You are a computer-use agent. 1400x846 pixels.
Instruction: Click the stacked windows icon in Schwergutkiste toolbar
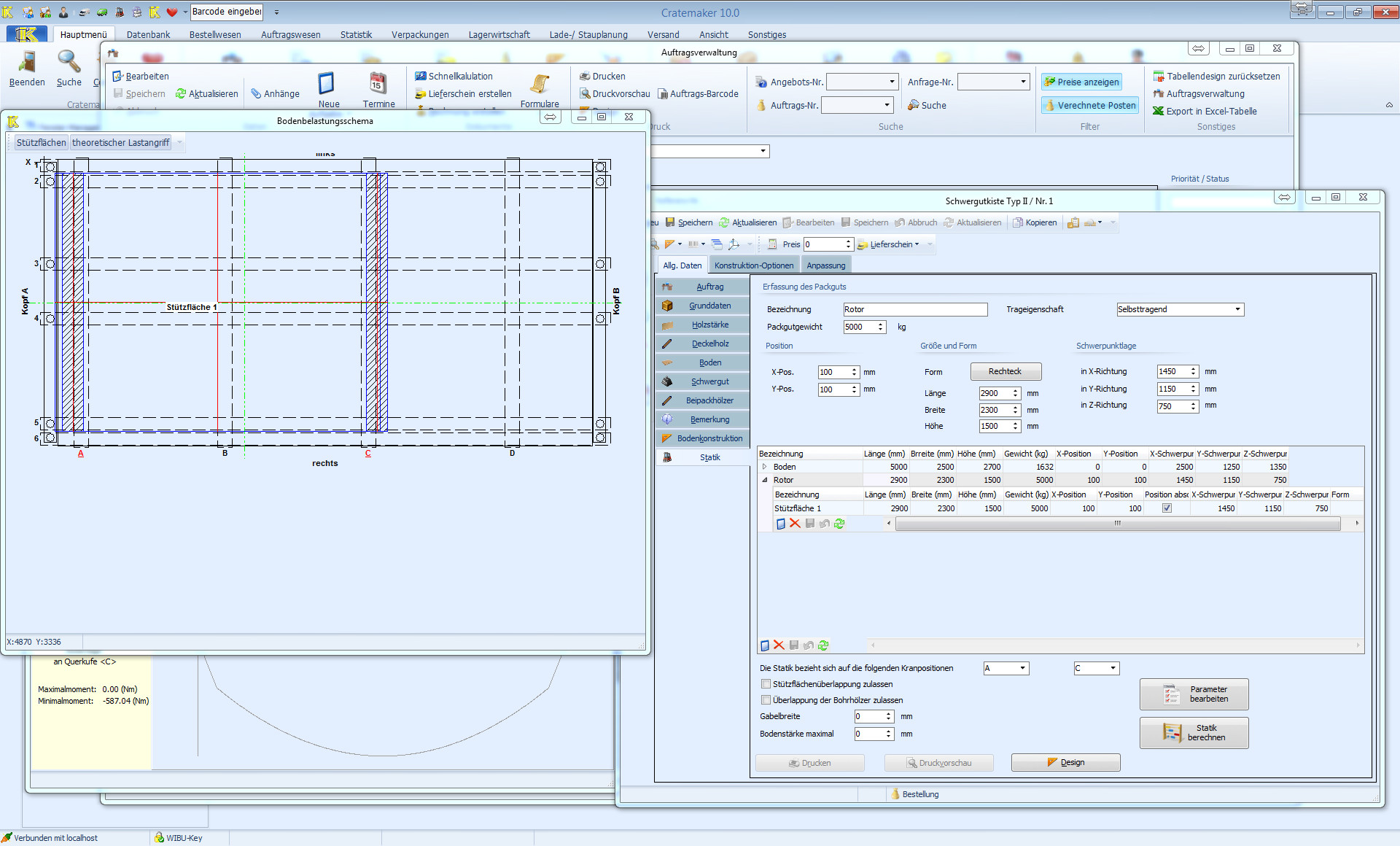(x=717, y=244)
